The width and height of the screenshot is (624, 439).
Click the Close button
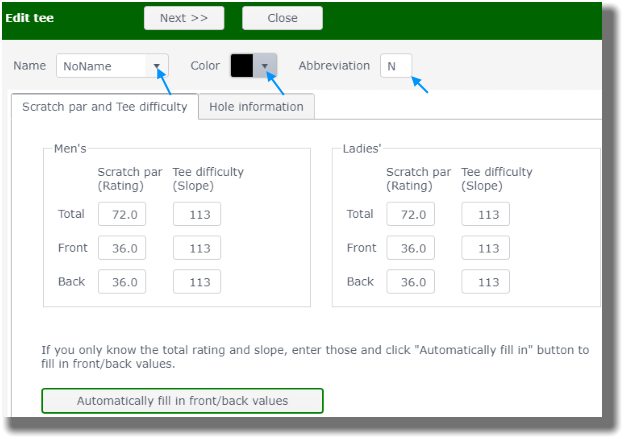(x=282, y=18)
